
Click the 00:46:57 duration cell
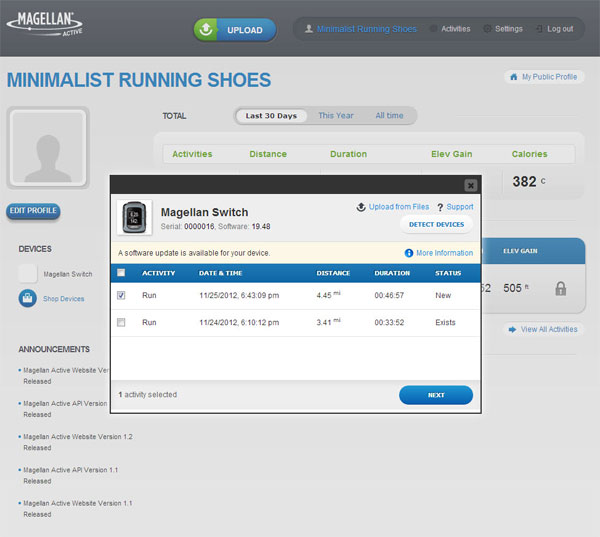click(389, 295)
